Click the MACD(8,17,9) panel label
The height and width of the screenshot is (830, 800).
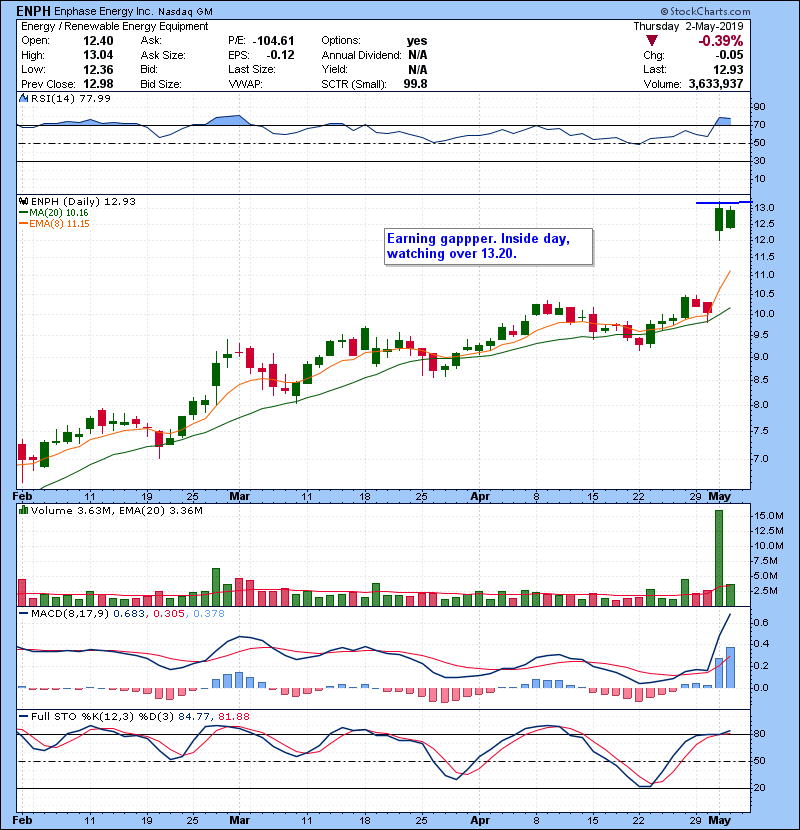tap(70, 614)
